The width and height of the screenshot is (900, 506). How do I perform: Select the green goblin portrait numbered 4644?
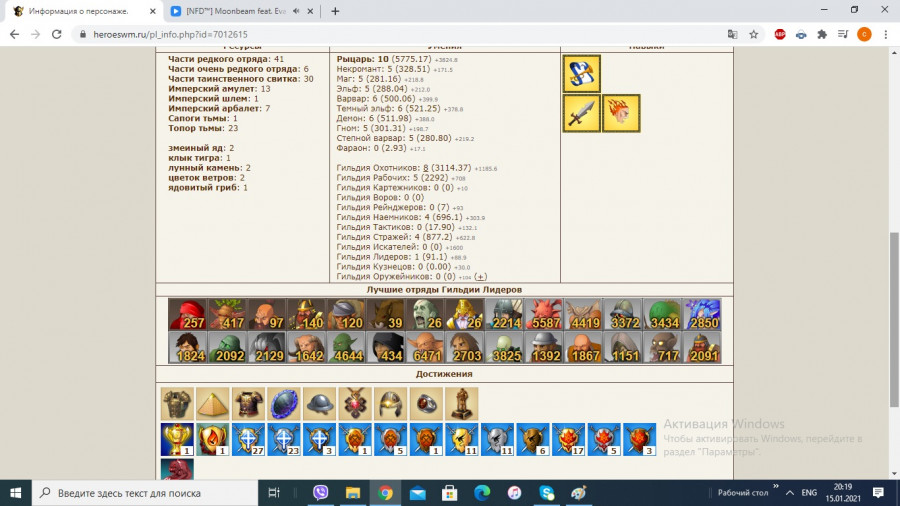346,347
